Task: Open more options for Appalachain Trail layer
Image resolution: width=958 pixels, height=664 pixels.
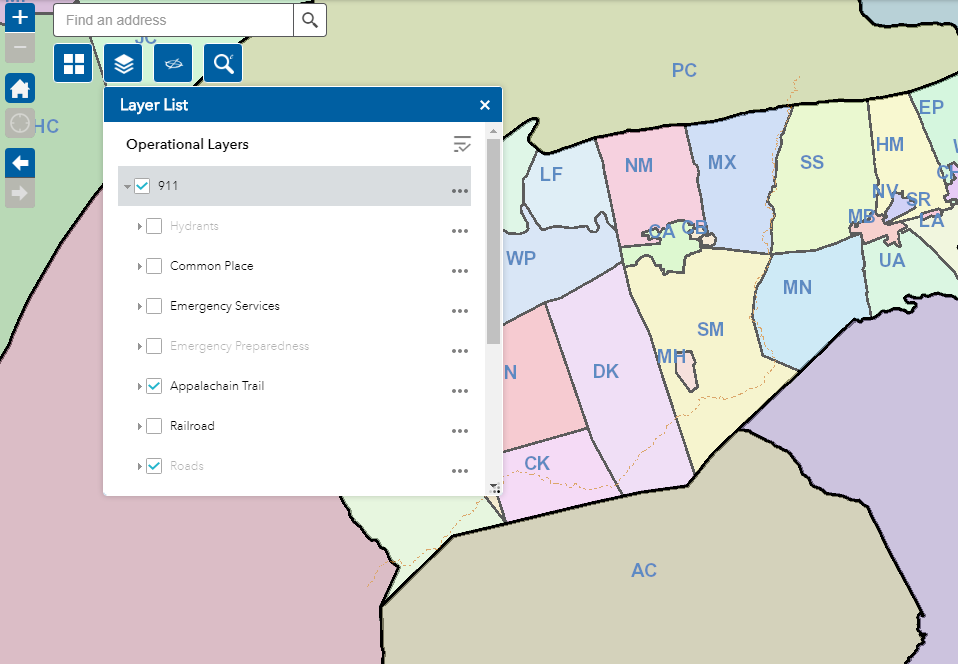Action: 459,392
